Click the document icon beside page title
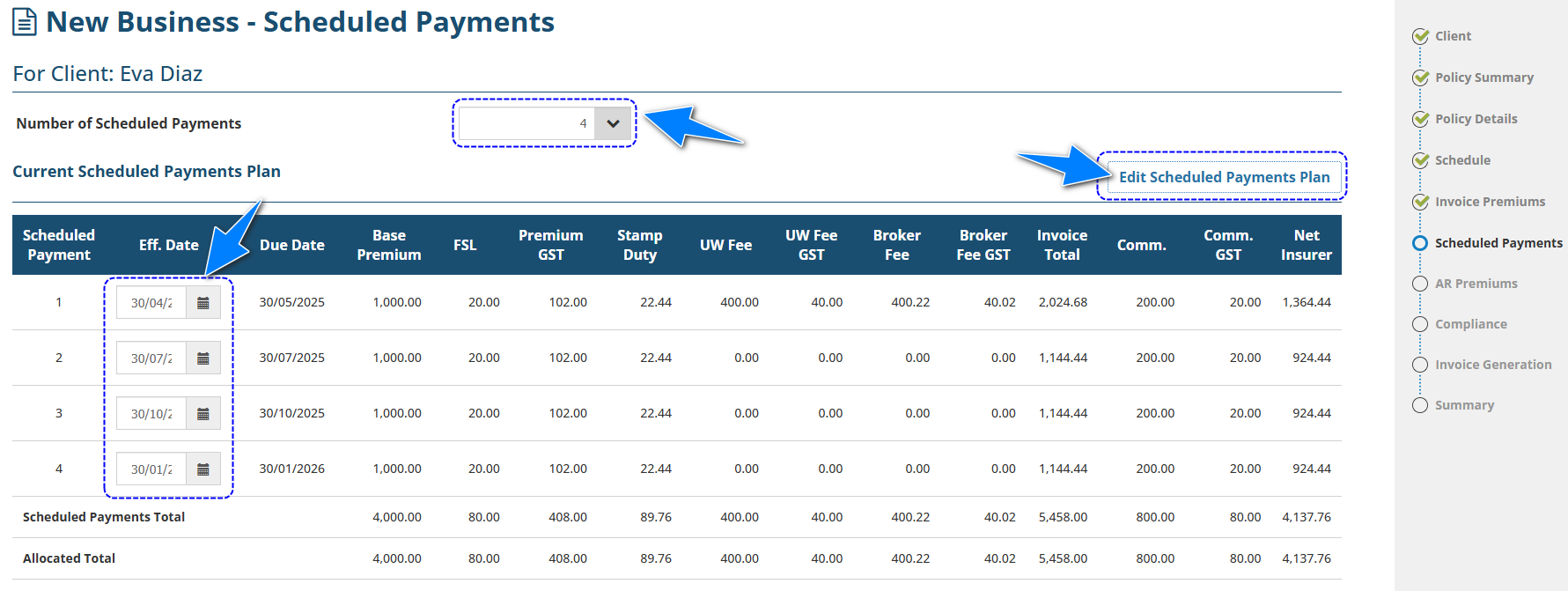Image resolution: width=1568 pixels, height=591 pixels. pyautogui.click(x=25, y=22)
